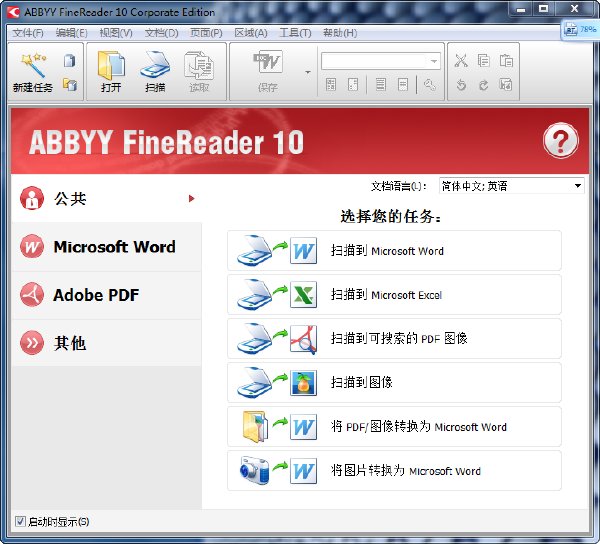Click the open document icon below new document
Screen dimensions: 600x544
[69, 84]
